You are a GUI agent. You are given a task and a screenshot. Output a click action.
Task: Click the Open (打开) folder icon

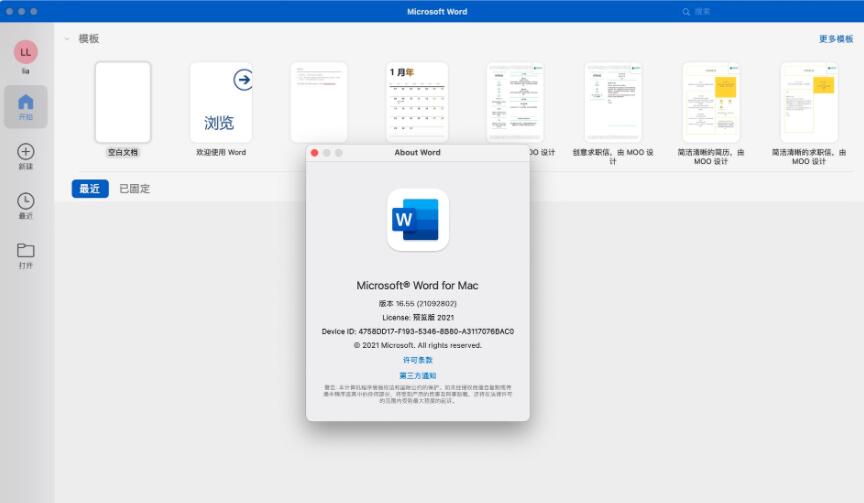coord(25,255)
